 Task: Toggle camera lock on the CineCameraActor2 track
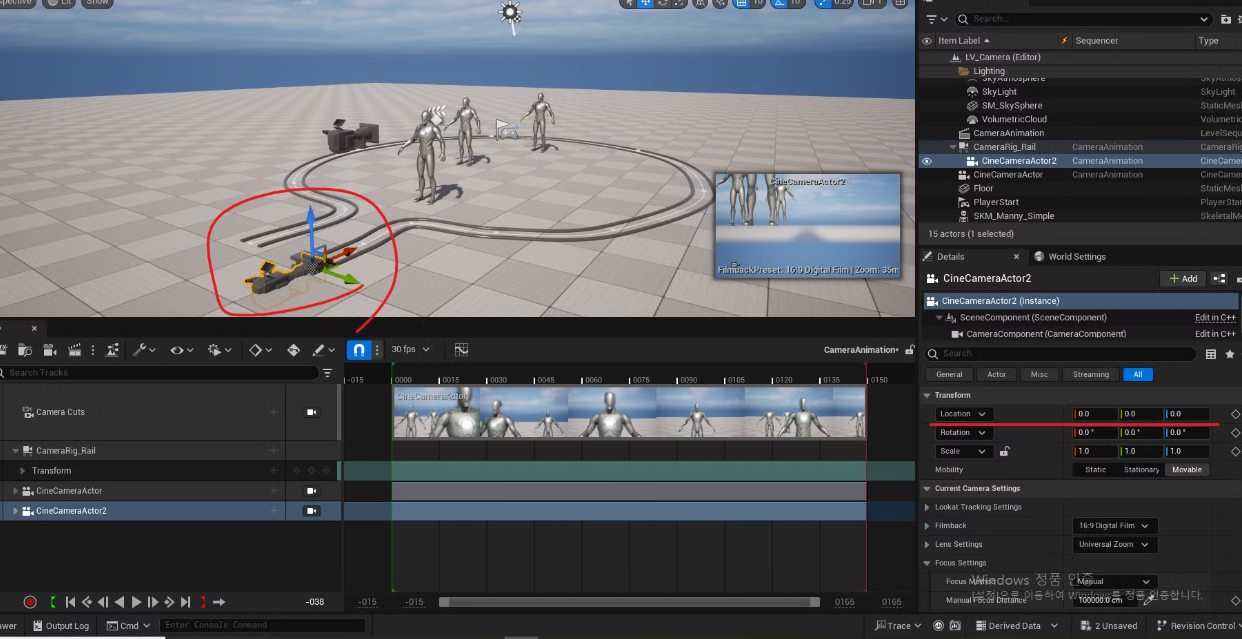click(x=312, y=511)
